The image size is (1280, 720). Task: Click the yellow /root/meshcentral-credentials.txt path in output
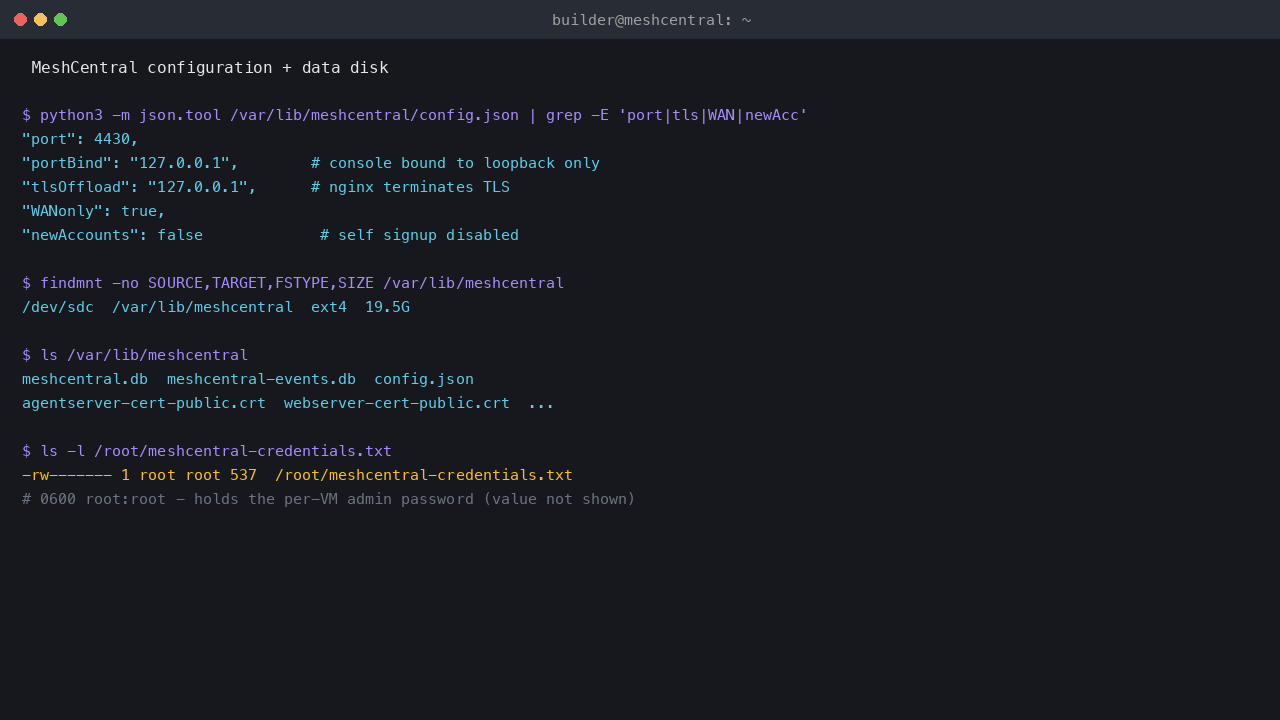pos(424,475)
